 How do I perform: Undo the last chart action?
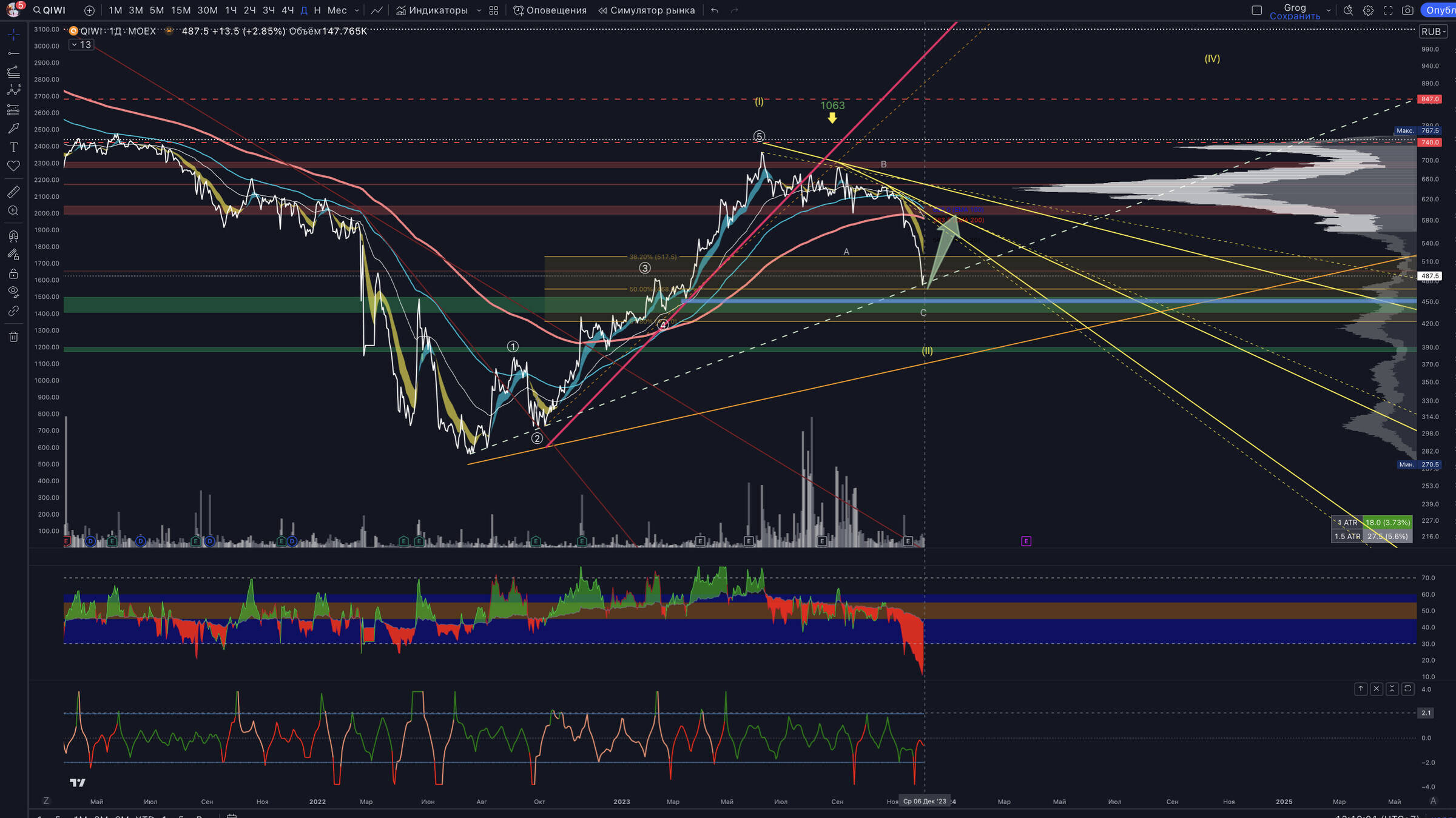(x=715, y=10)
